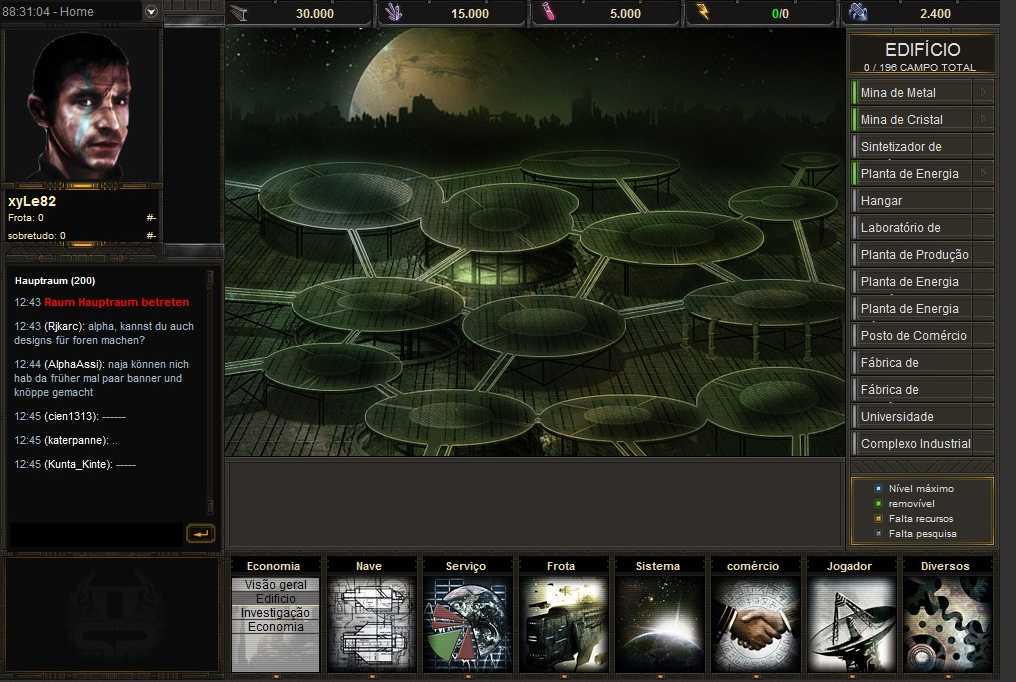Click the chat panel scrollbar
This screenshot has width=1016, height=682.
(210, 392)
